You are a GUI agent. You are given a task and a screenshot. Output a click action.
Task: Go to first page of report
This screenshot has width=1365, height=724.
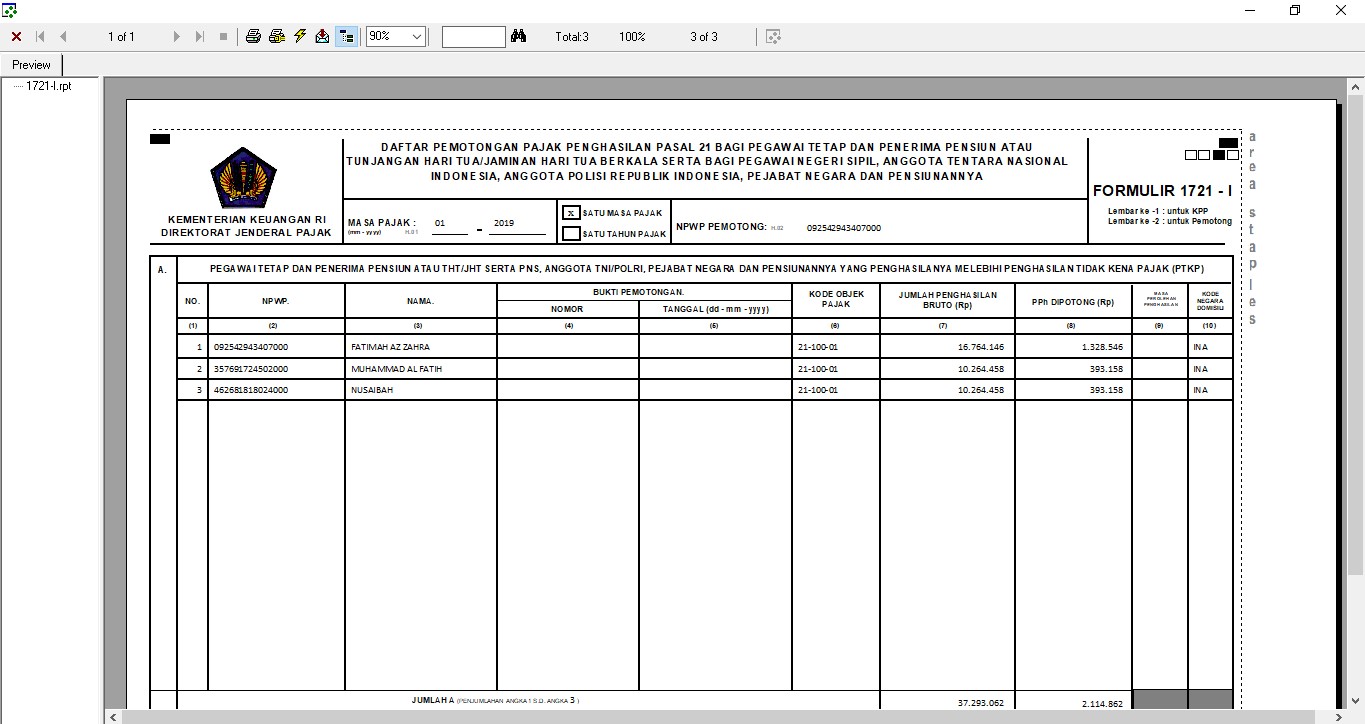click(41, 37)
